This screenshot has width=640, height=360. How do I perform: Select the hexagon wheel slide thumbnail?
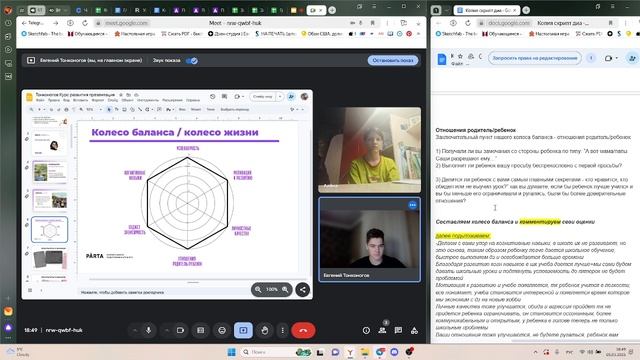[49, 229]
